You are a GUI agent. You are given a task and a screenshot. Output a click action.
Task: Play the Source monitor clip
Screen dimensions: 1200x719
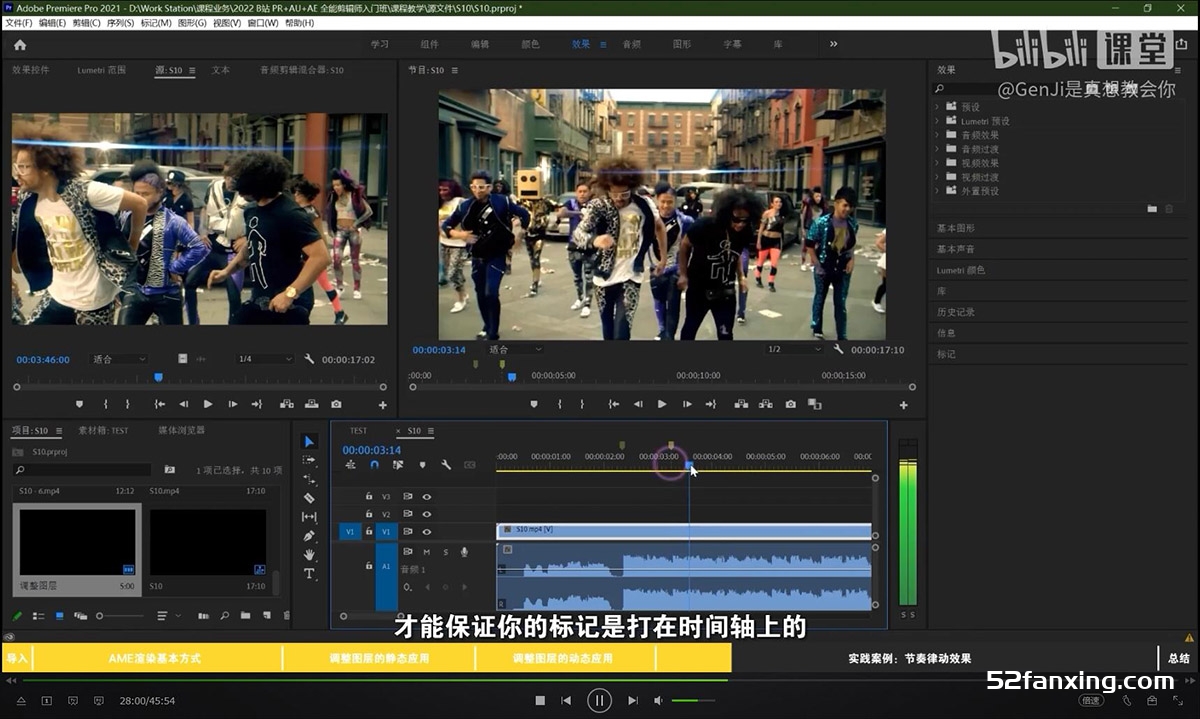pyautogui.click(x=208, y=404)
